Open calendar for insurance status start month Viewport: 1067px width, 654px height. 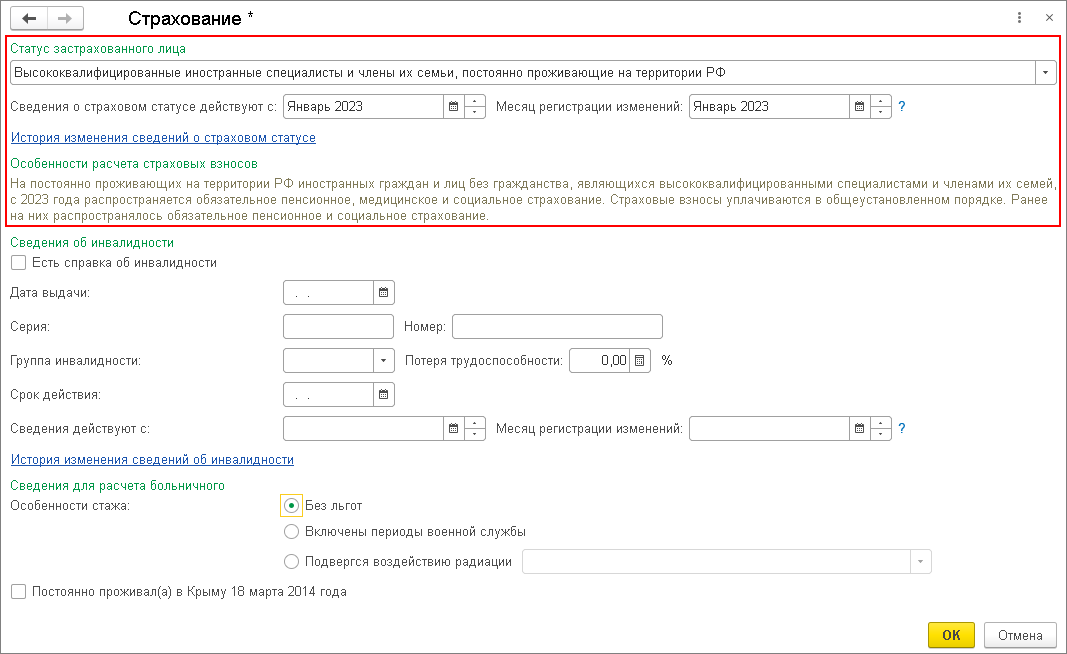click(453, 106)
